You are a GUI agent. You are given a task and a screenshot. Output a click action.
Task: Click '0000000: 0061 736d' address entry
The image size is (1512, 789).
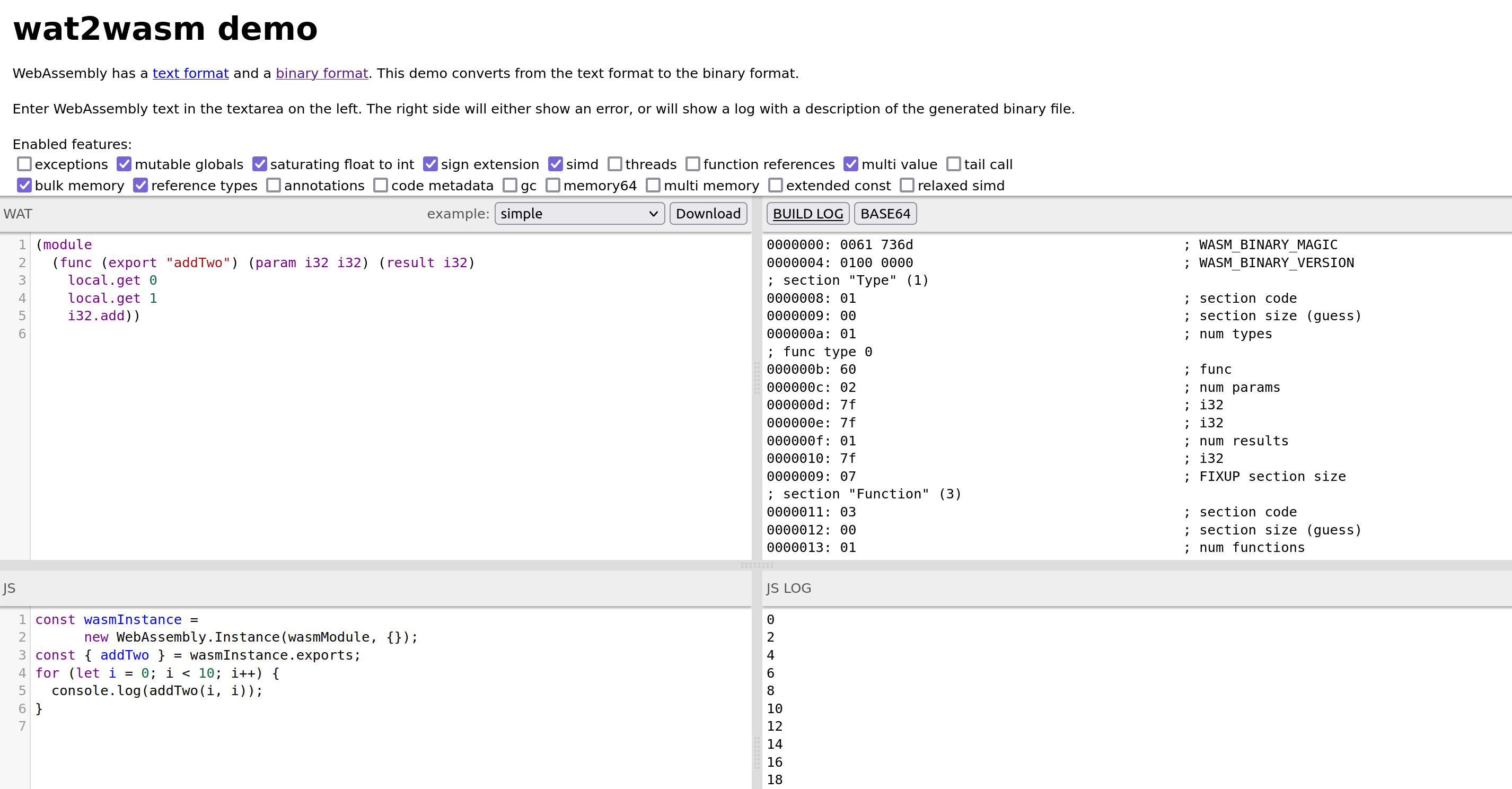[x=839, y=245]
